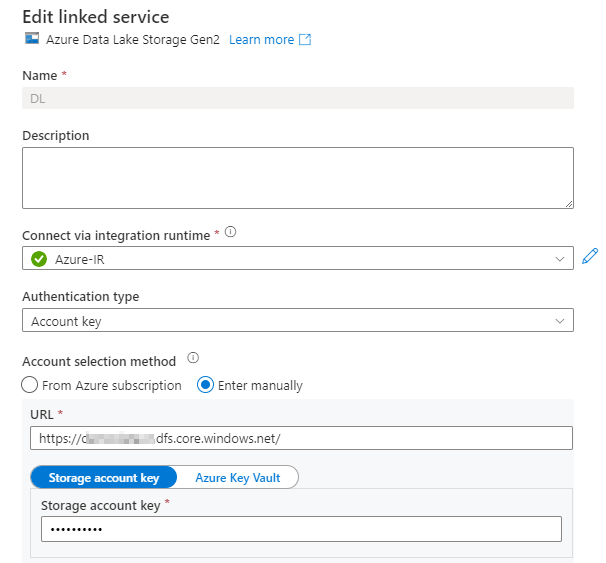Select the Enter manually radio button
This screenshot has height=563, width=606.
point(205,385)
